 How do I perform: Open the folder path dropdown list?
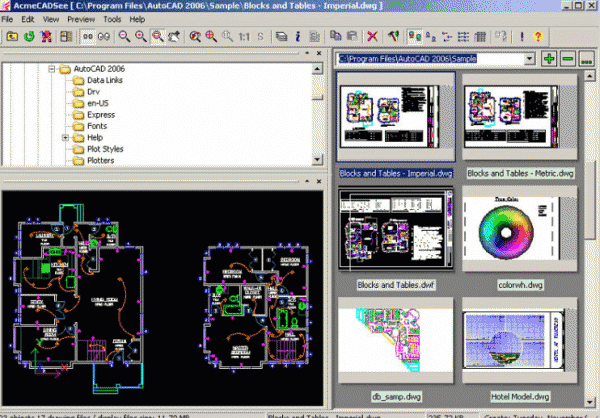pos(530,59)
